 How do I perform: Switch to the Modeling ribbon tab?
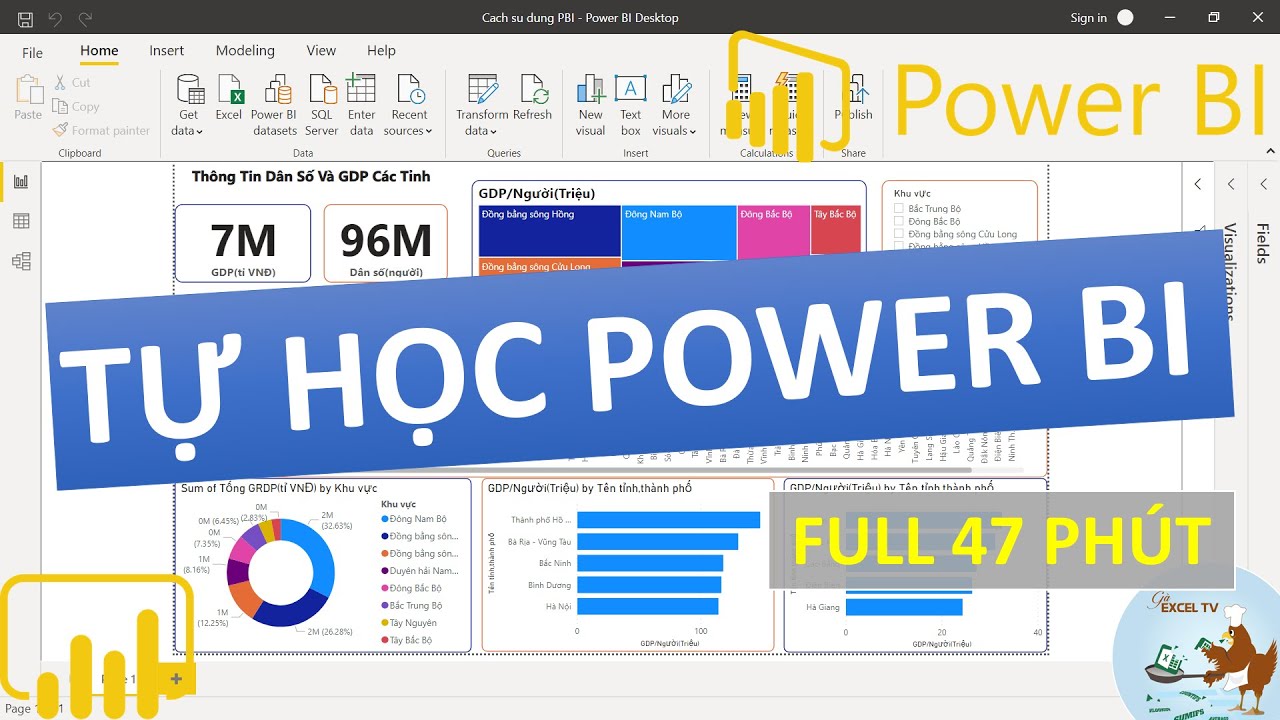(x=245, y=50)
